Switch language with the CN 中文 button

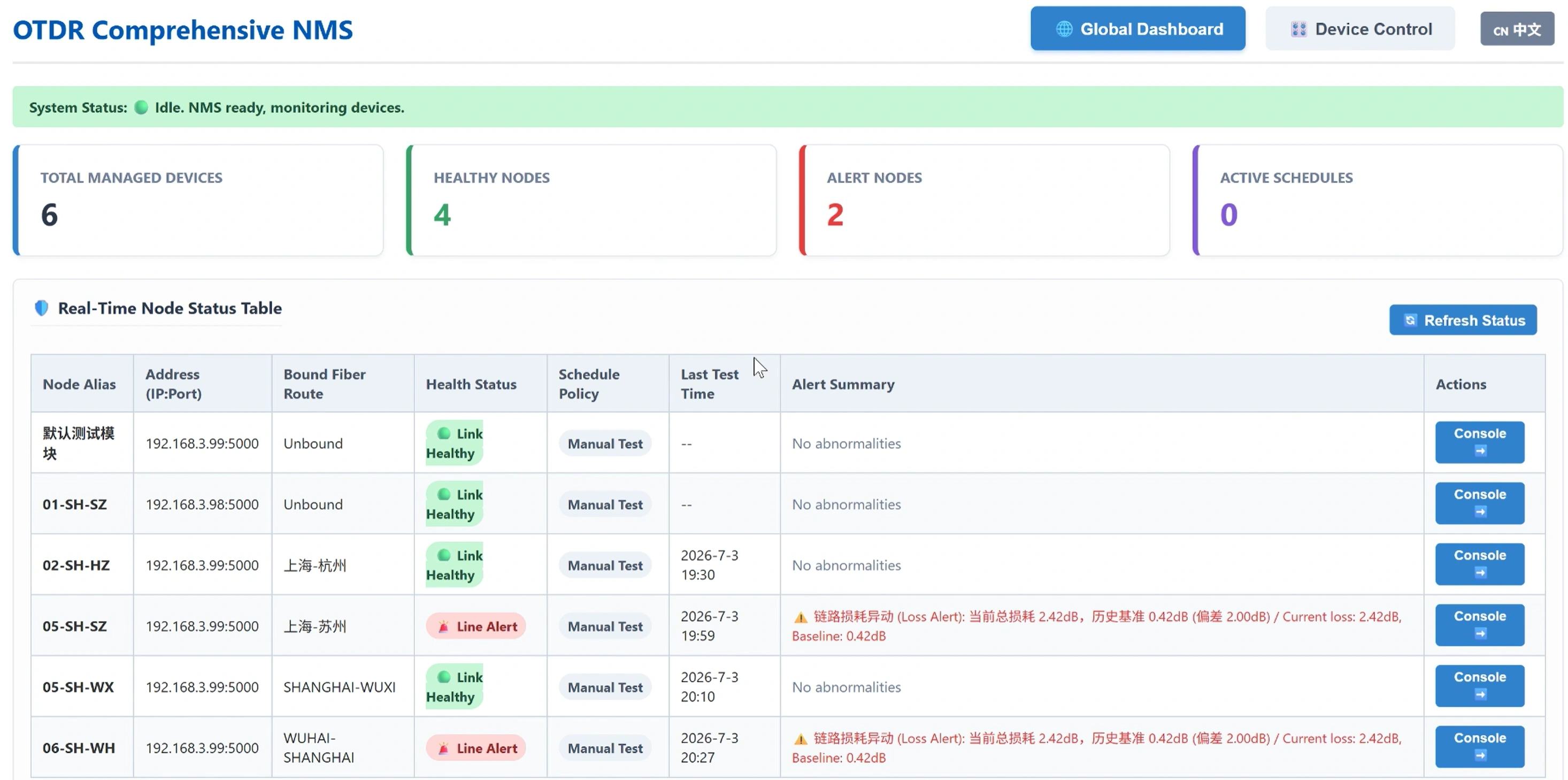[x=1517, y=29]
